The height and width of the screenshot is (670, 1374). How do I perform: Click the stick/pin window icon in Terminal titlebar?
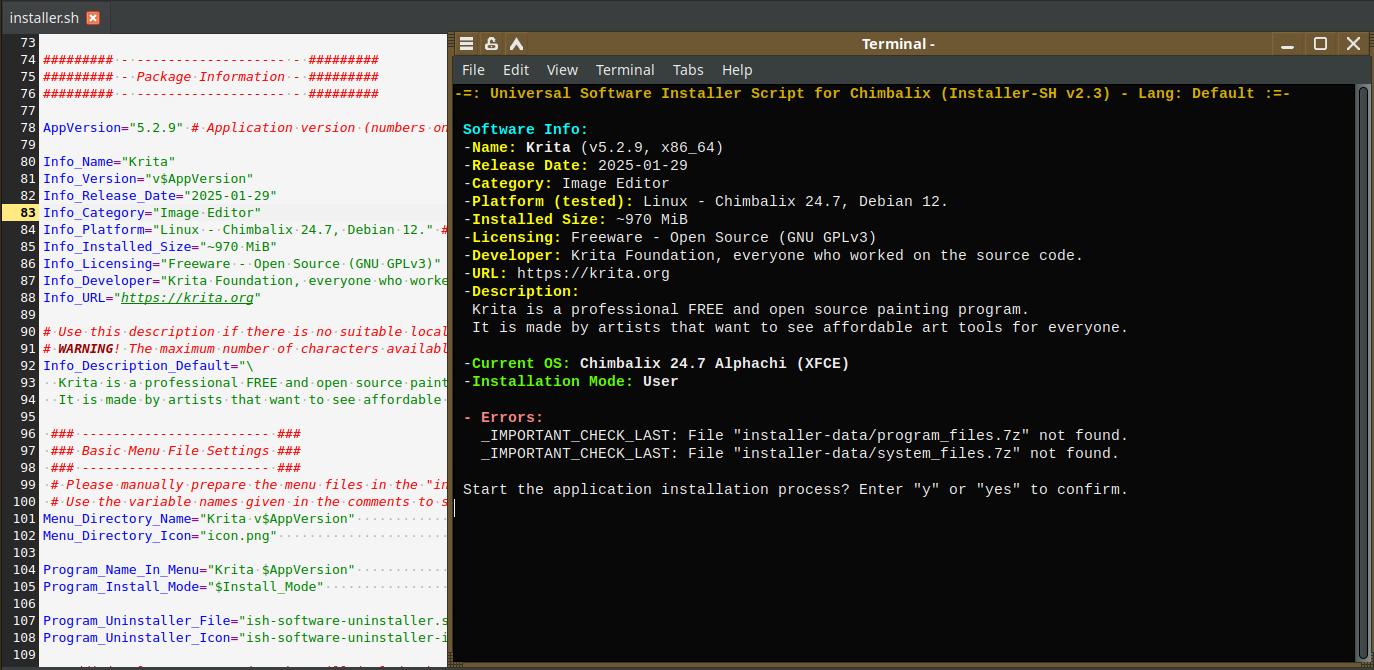[491, 43]
